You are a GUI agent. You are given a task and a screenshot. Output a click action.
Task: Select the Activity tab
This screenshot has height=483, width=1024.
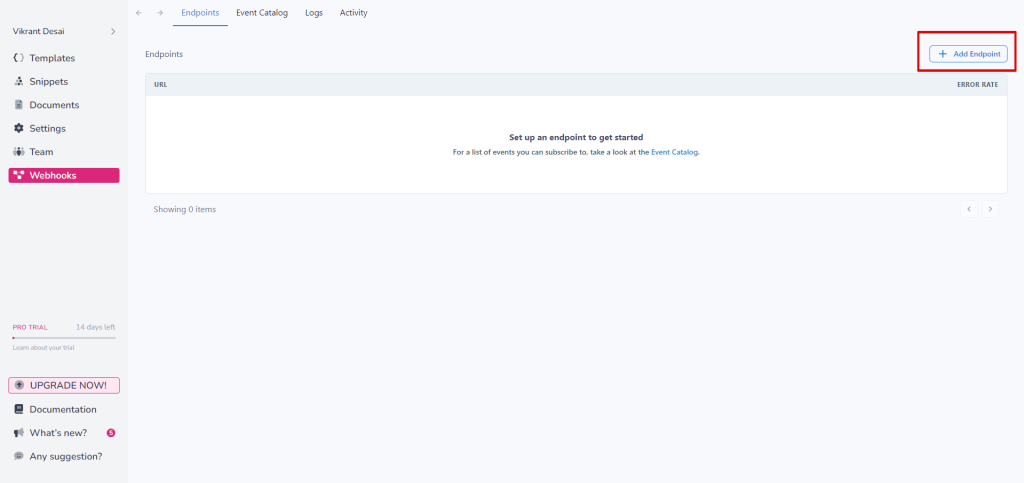(x=353, y=13)
